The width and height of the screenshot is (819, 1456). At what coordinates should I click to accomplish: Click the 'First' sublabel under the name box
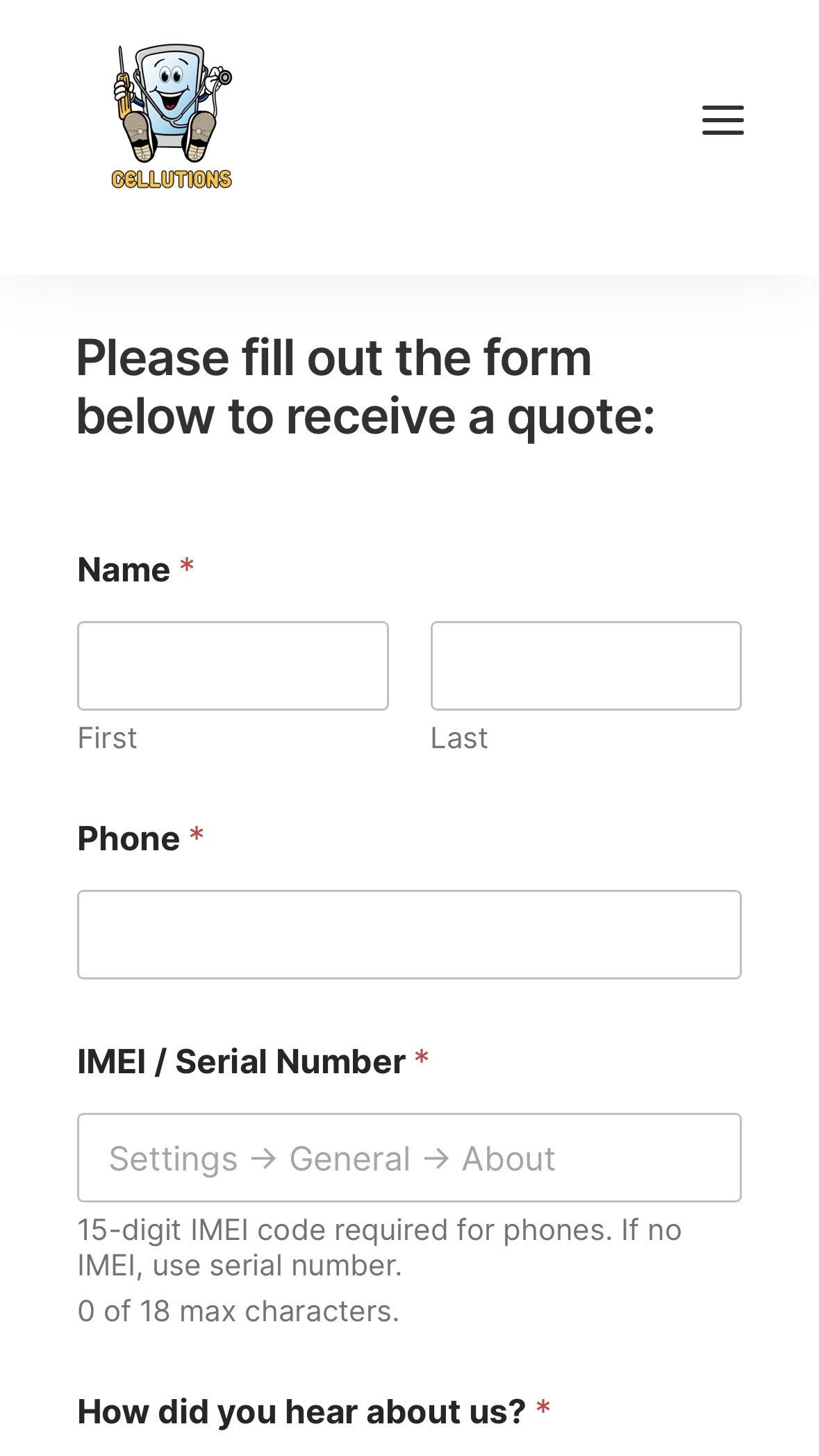[107, 738]
